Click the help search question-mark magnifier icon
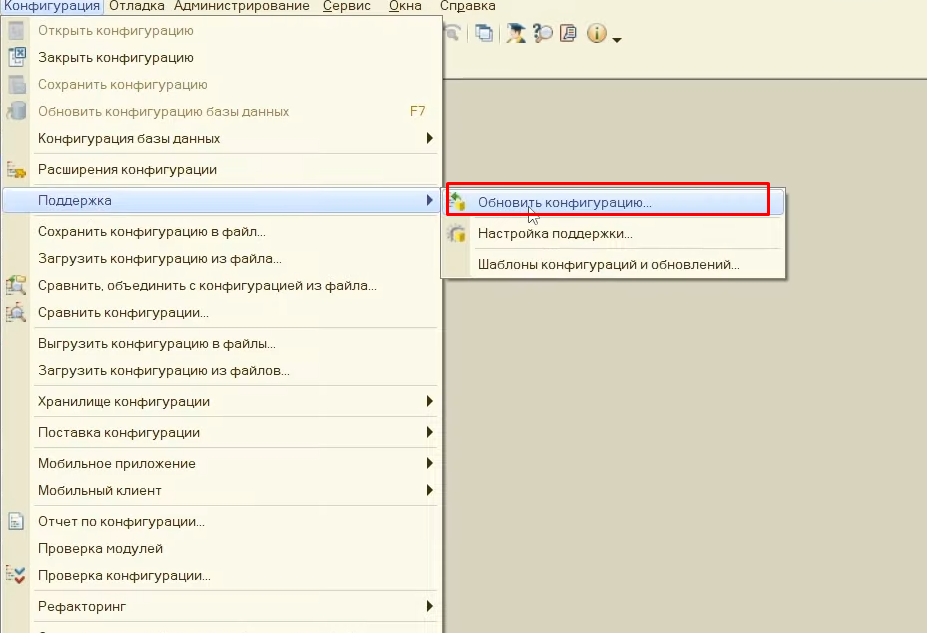Screen dimensions: 927x633 click(542, 33)
